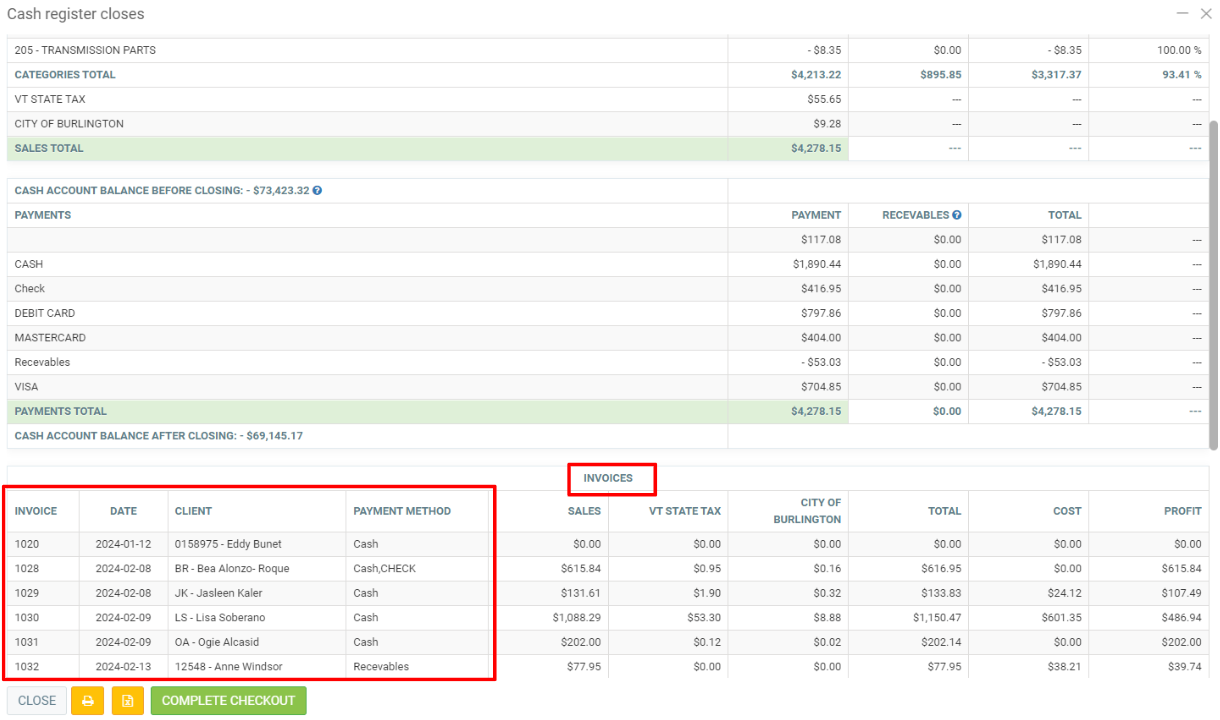Click help icon next to Recevables header
This screenshot has height=720, width=1220.
(957, 215)
